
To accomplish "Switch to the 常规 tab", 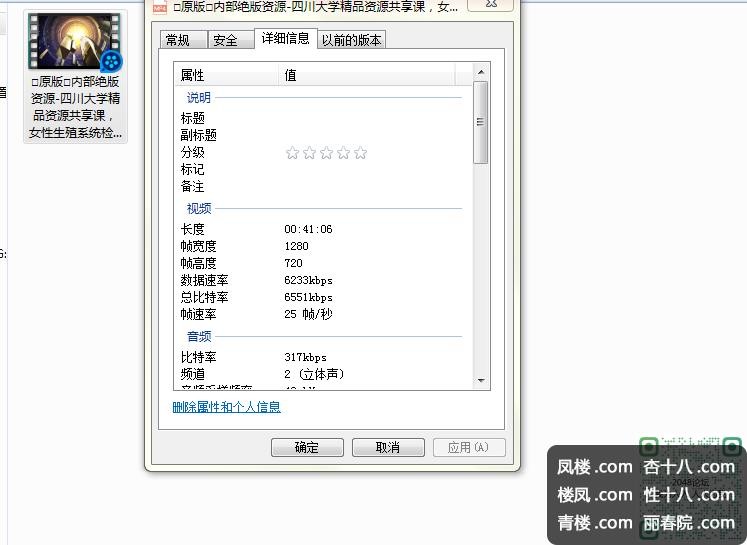I will (178, 40).
